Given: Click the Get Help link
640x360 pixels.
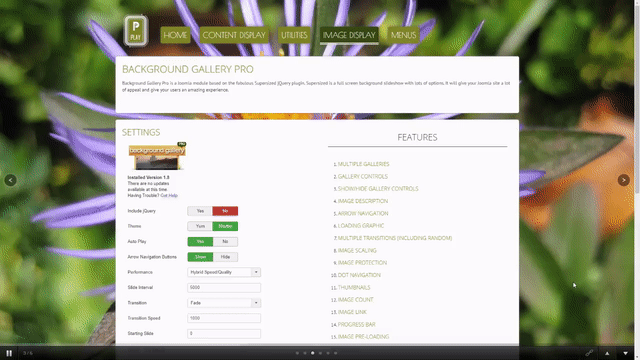Looking at the screenshot, I should point(169,196).
